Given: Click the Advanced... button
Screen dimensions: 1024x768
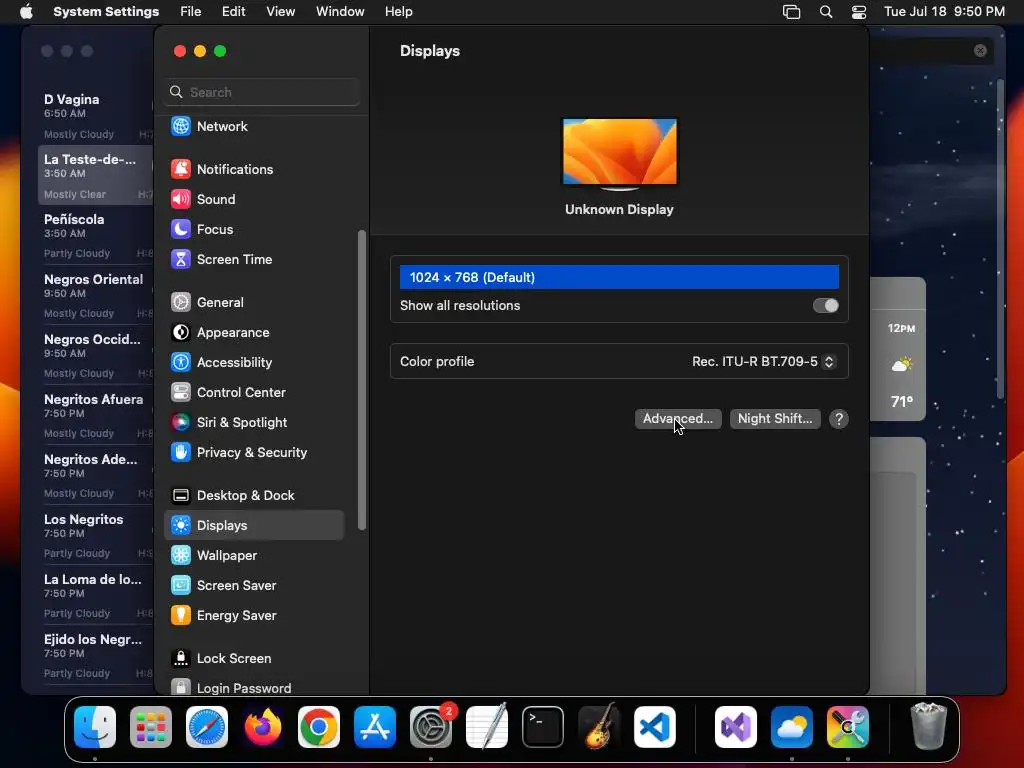Looking at the screenshot, I should 678,419.
